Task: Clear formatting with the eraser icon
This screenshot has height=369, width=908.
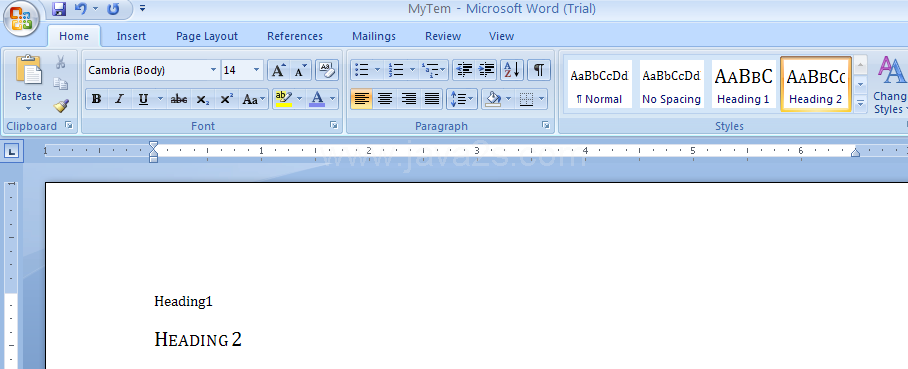Action: pos(327,71)
